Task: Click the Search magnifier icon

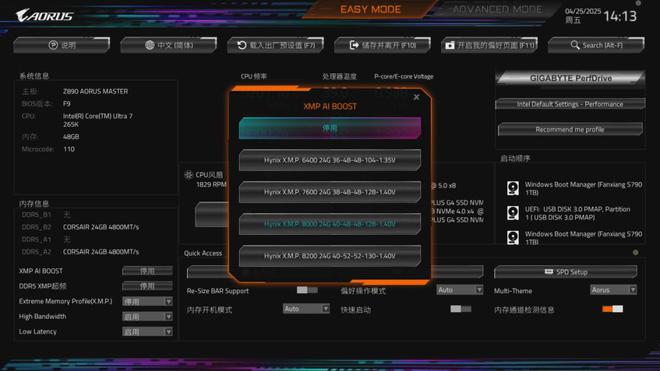Action: coord(575,45)
